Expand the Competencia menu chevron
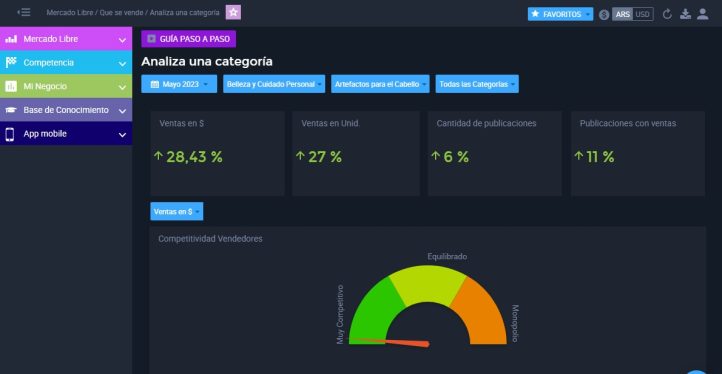Screen dimensions: 722x374 pos(122,64)
